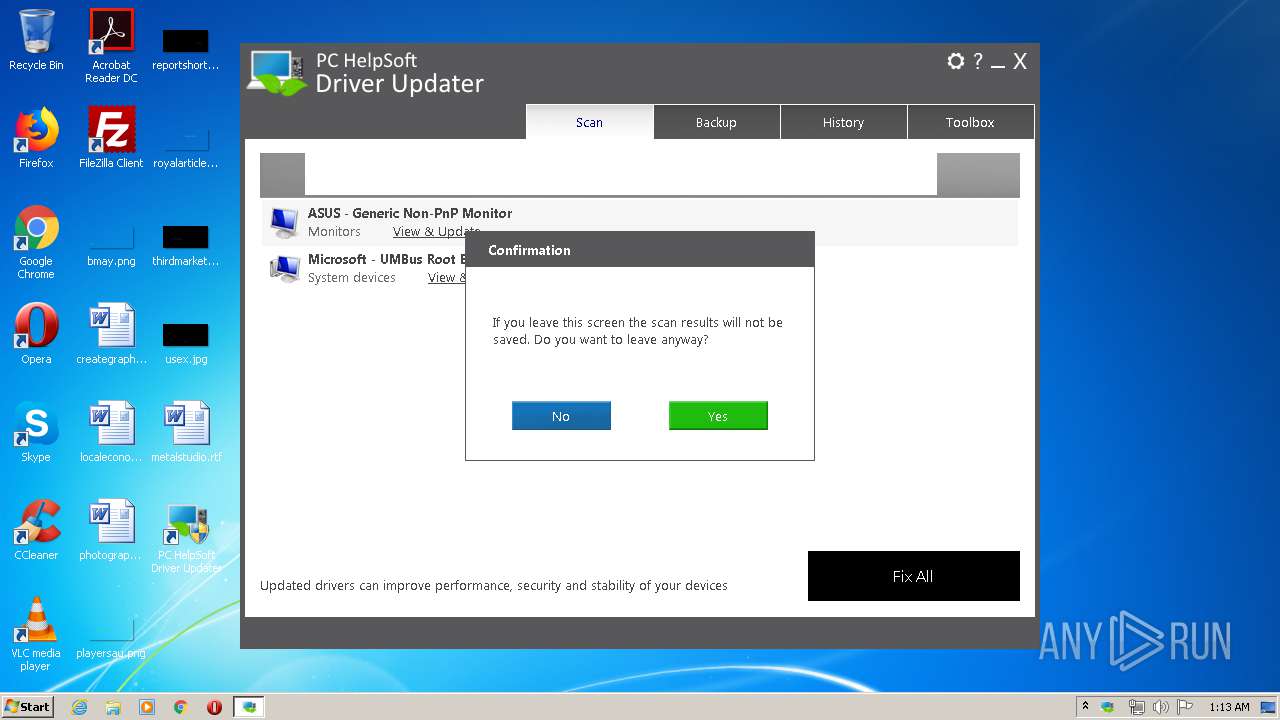Viewport: 1280px width, 720px height.
Task: Select the bmay.png desktop file
Action: tap(111, 246)
